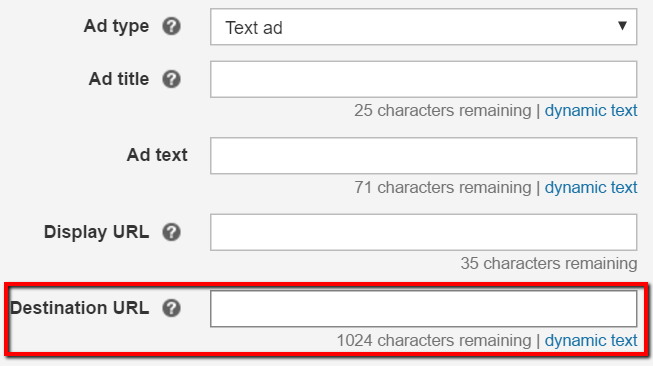Click the help icon beside Ad type
Image resolution: width=653 pixels, height=366 pixels.
pos(171,27)
